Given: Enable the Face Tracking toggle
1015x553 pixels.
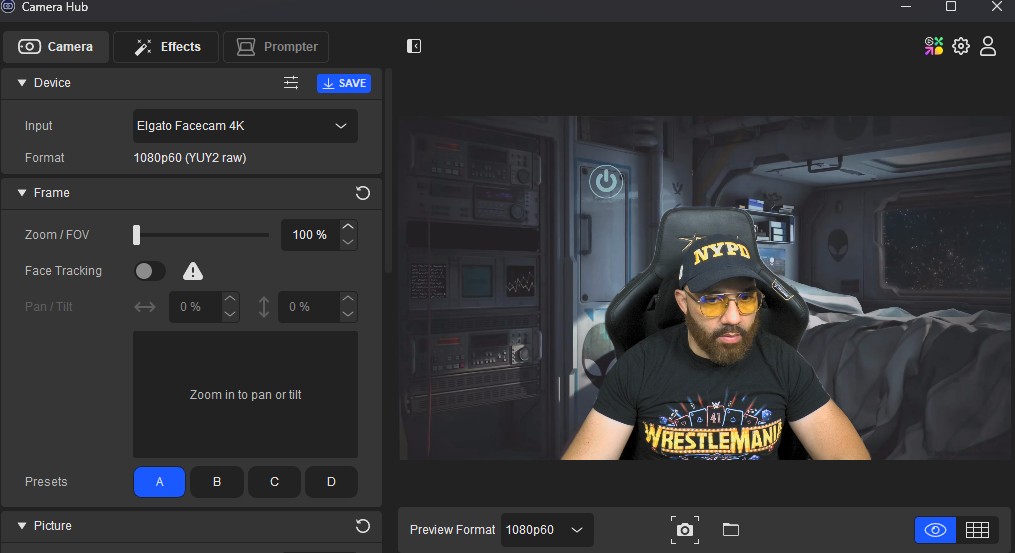Looking at the screenshot, I should tap(150, 271).
